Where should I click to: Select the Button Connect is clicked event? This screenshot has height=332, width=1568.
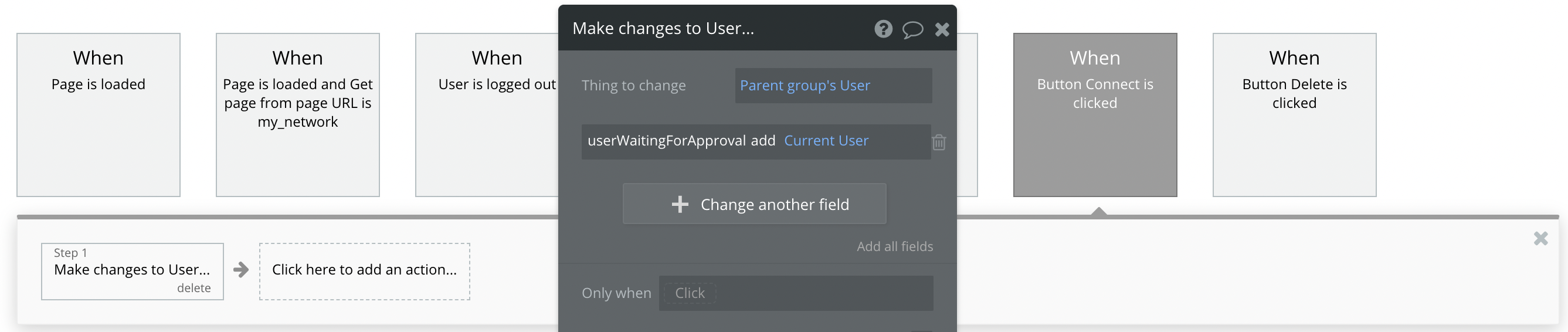tap(1094, 114)
